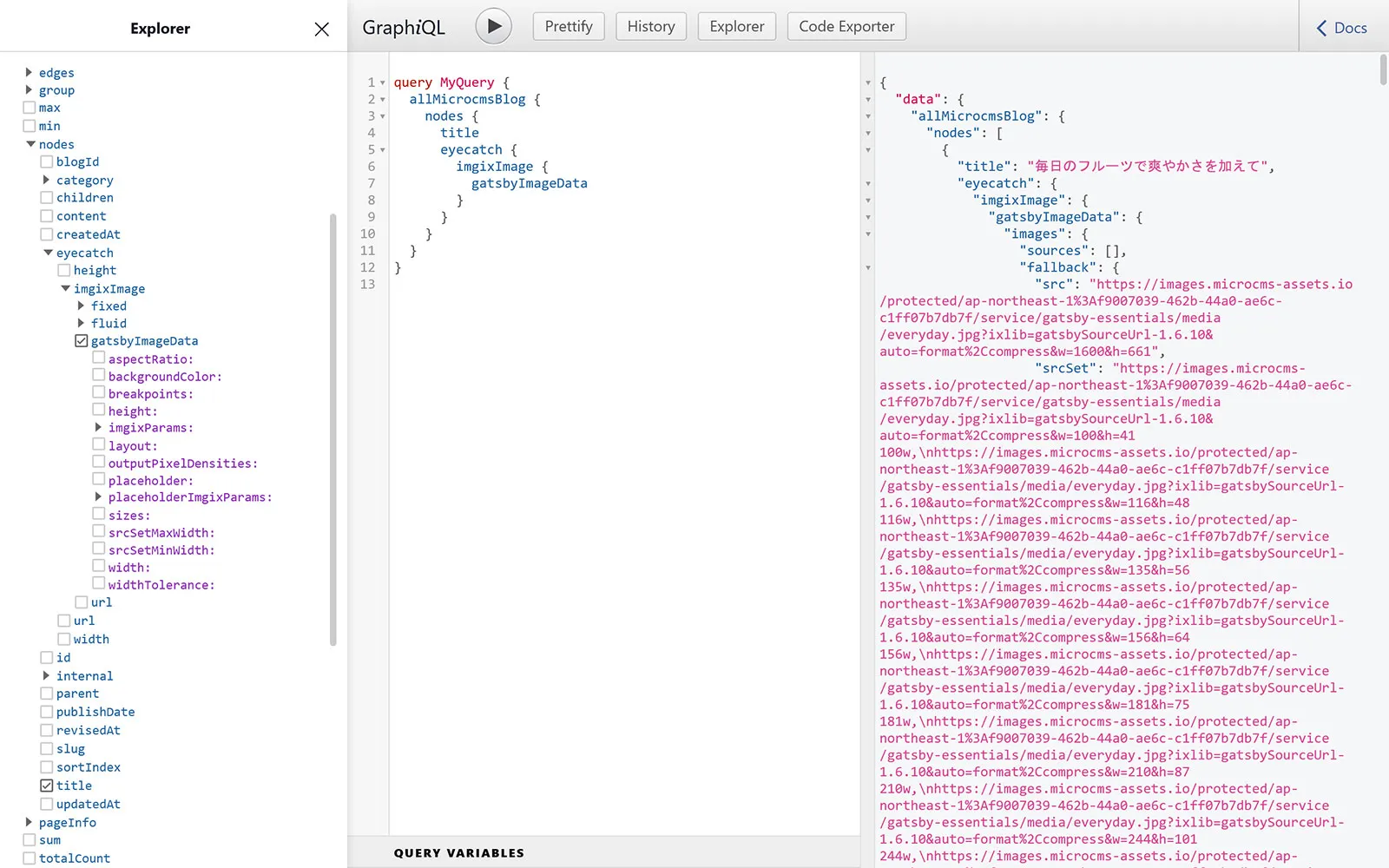Open the History panel
The width and height of the screenshot is (1389, 868).
[x=650, y=26]
